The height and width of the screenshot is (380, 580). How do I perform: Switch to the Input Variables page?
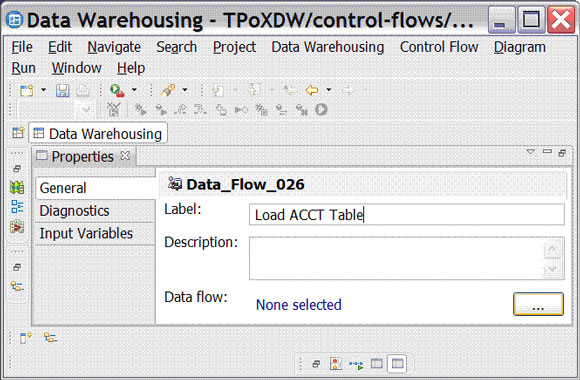pyautogui.click(x=95, y=233)
